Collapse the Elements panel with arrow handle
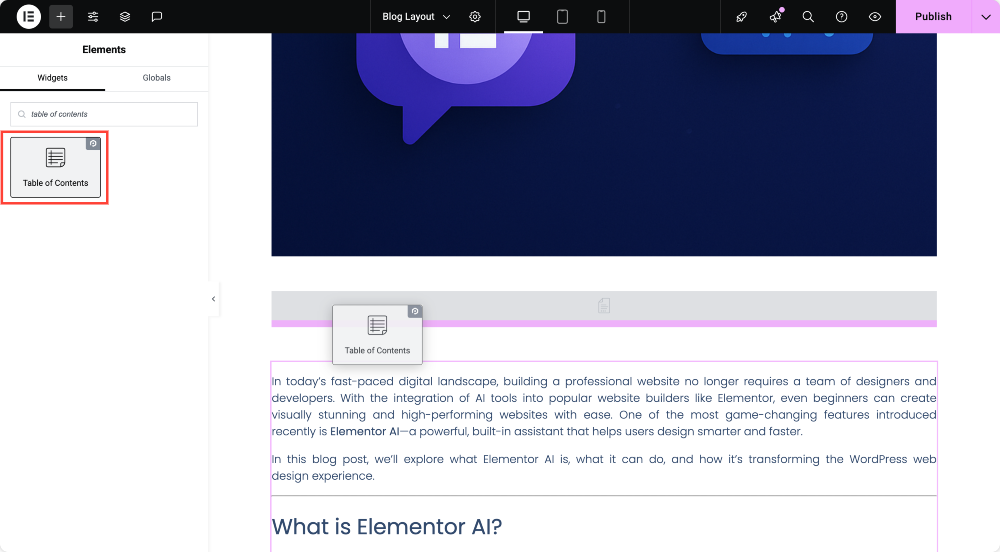Viewport: 1000px width, 552px height. 213,298
